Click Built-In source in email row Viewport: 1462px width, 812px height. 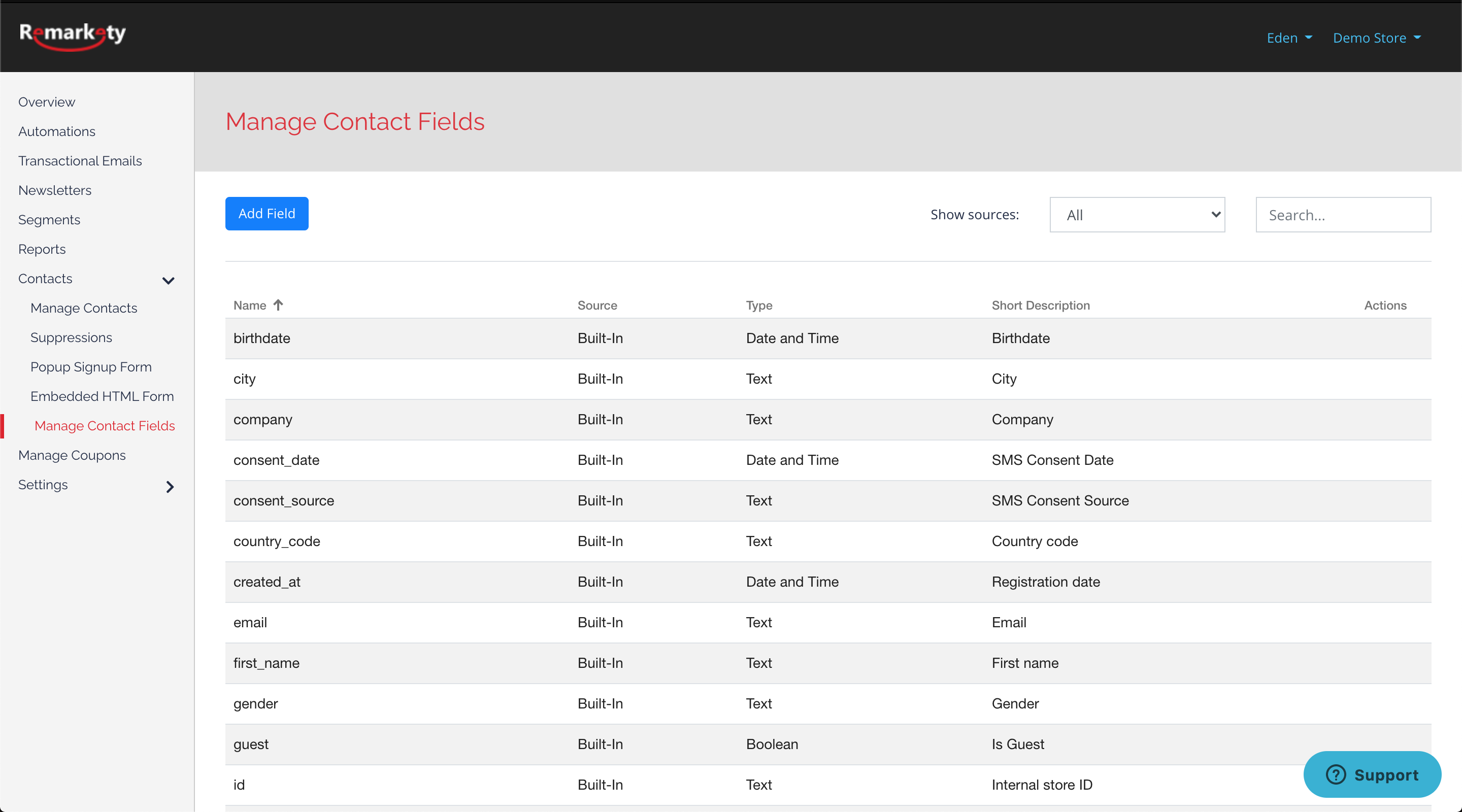pos(600,623)
